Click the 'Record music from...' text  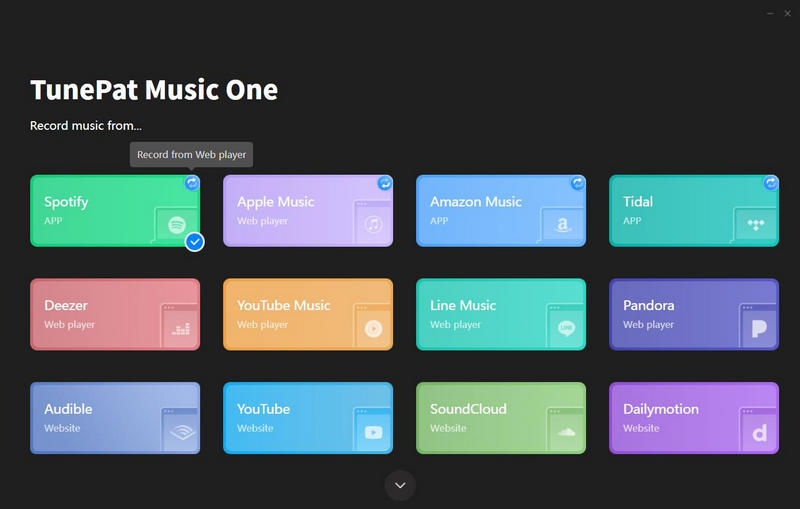pyautogui.click(x=86, y=125)
